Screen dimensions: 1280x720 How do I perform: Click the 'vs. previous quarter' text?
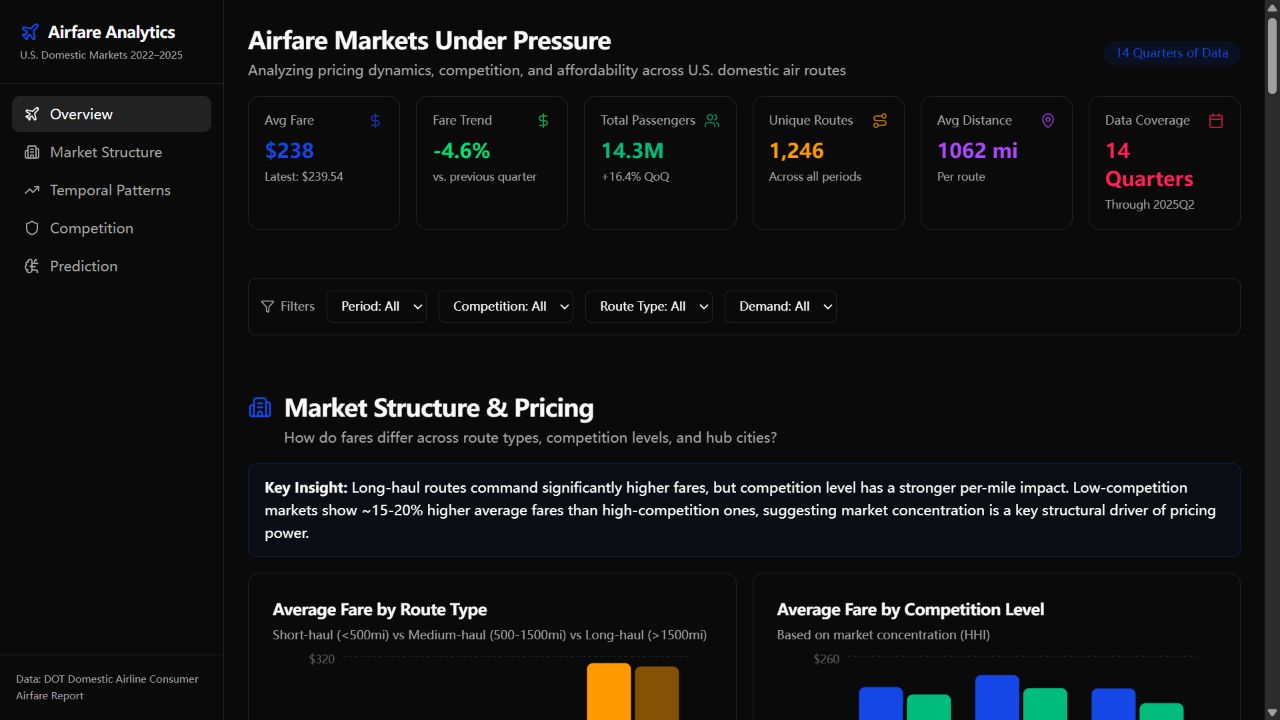[x=485, y=176]
